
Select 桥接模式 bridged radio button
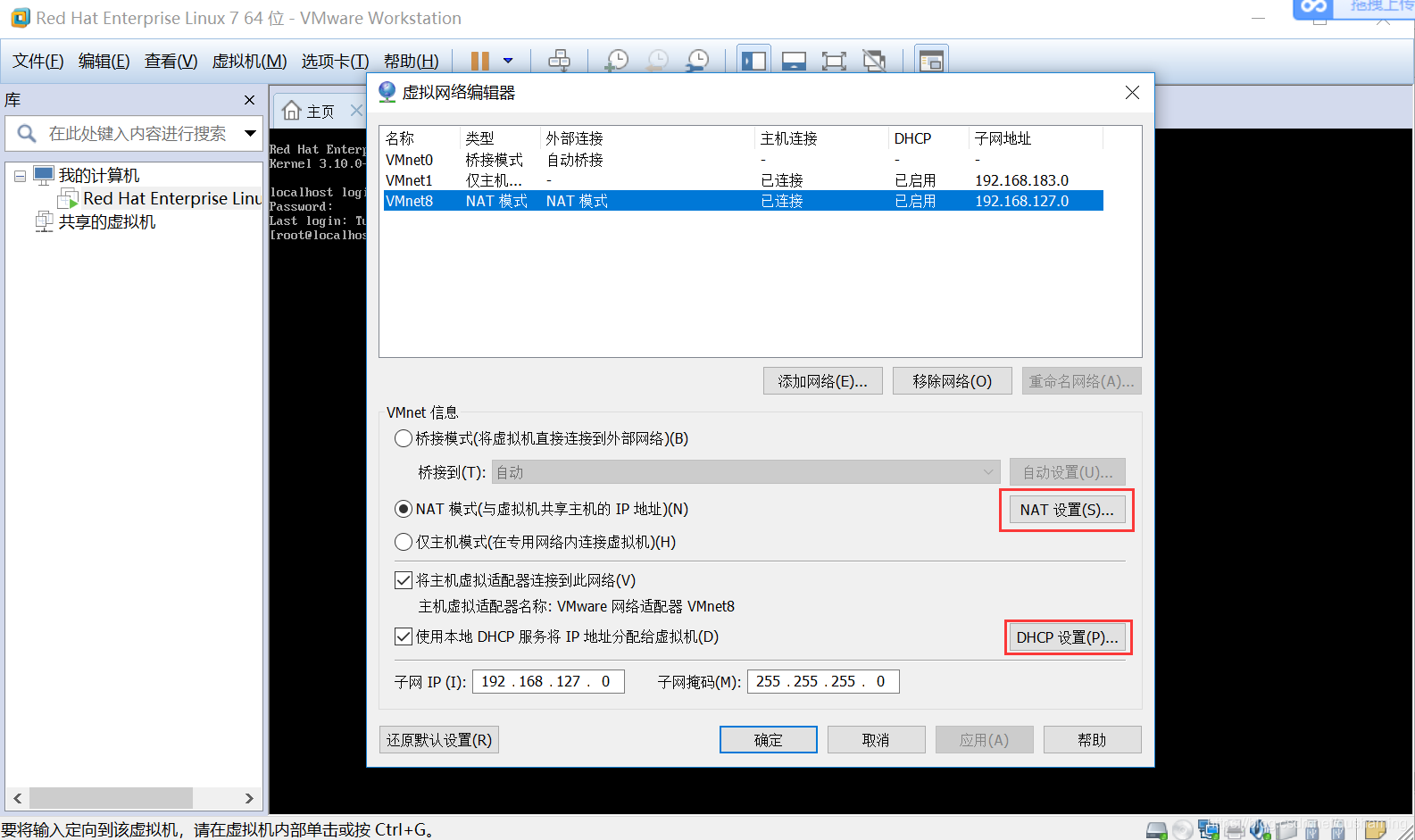pyautogui.click(x=404, y=438)
